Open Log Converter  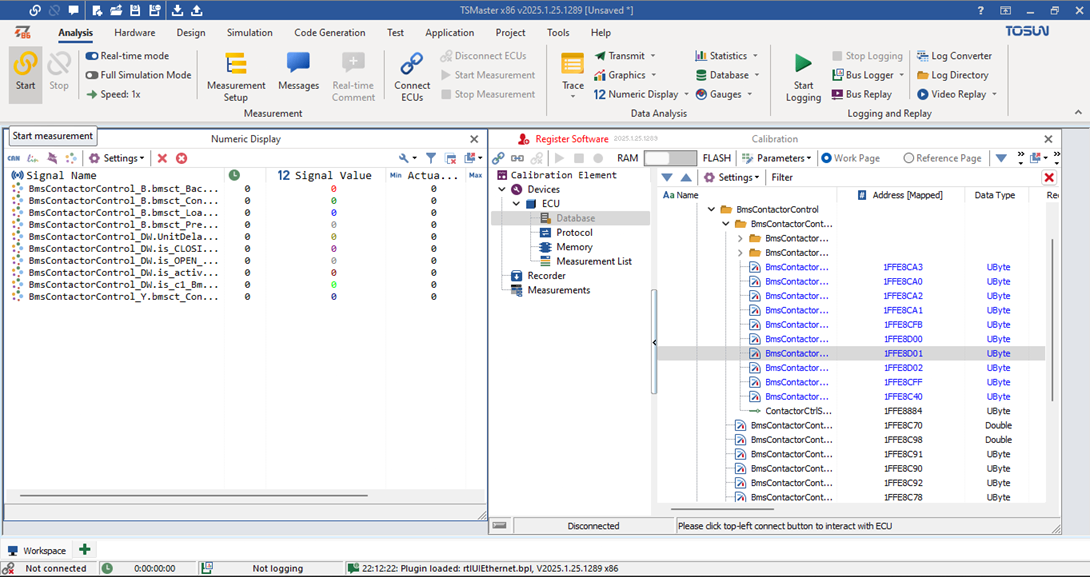tap(954, 56)
